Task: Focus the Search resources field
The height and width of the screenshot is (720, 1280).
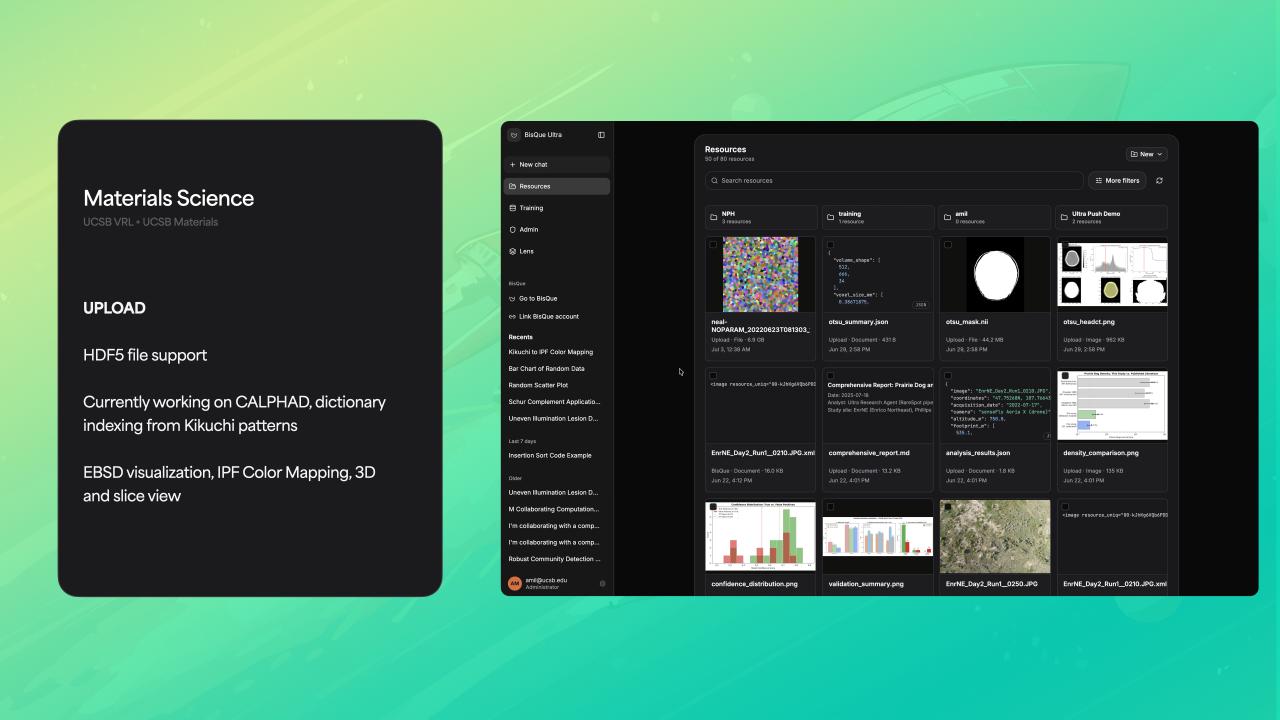Action: click(x=894, y=181)
